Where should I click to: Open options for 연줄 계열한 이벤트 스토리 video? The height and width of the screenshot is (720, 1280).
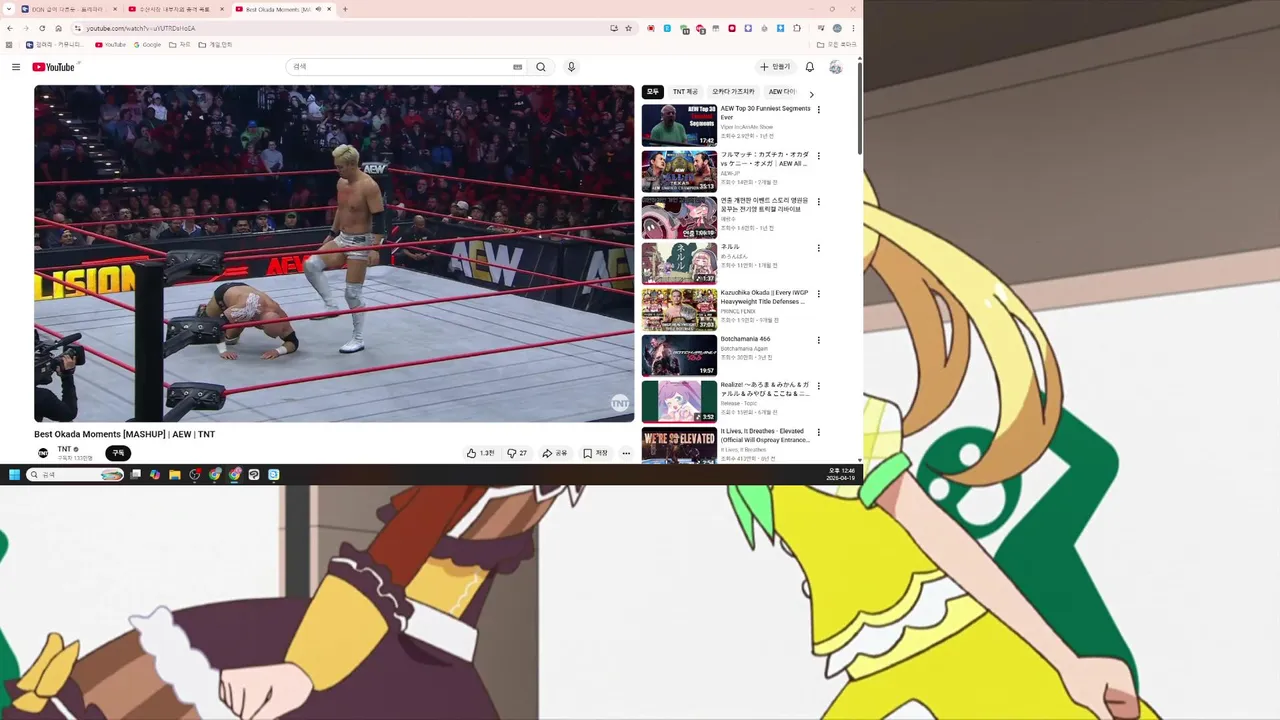point(819,202)
